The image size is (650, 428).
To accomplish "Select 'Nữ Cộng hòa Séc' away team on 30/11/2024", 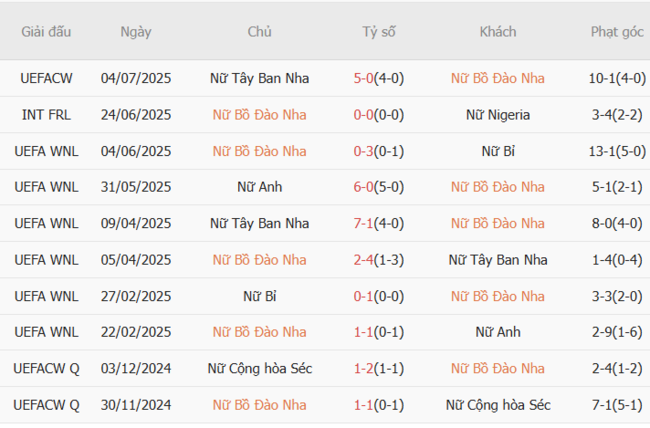I will coord(498,405).
